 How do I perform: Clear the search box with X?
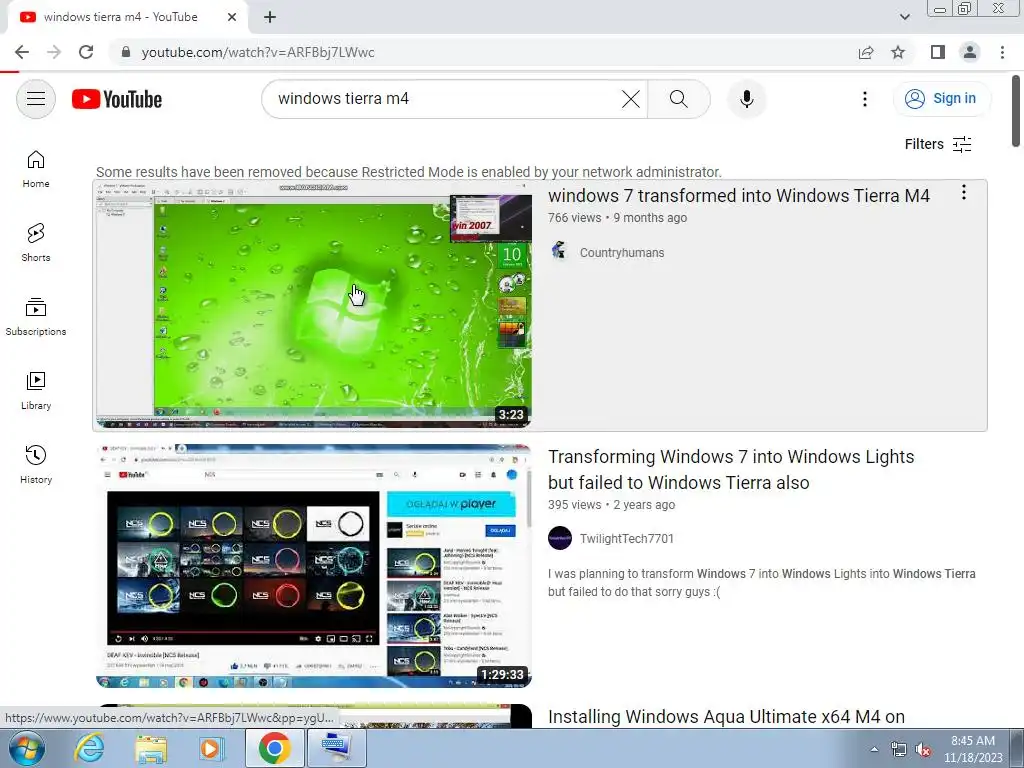630,99
